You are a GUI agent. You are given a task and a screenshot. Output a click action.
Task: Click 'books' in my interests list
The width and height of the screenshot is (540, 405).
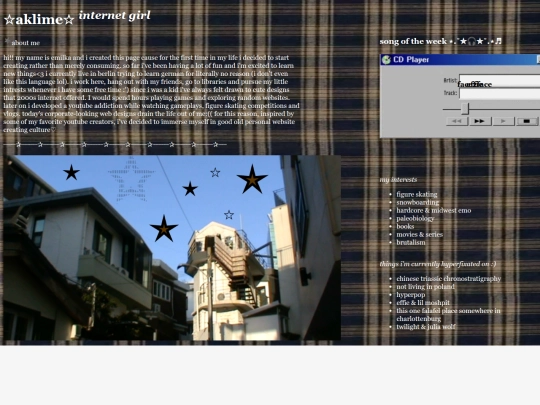[405, 226]
